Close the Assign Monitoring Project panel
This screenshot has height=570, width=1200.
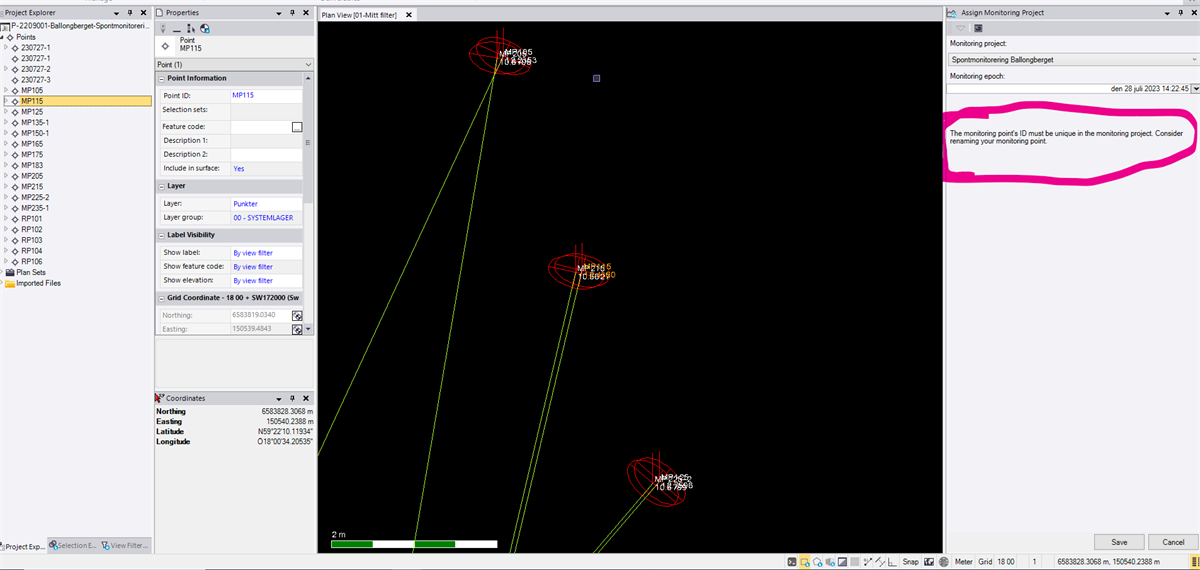[1192, 13]
